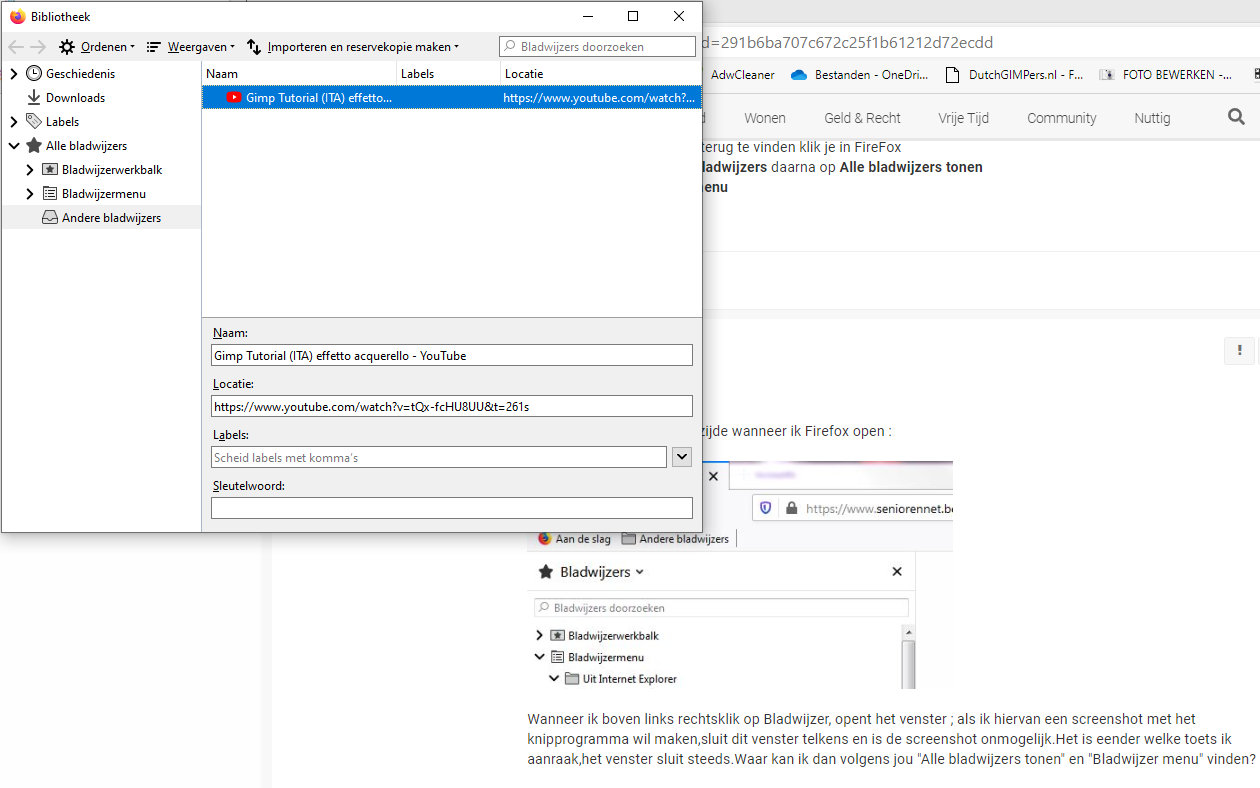Screen dimensions: 1260x788
Task: Click the website search magnifier icon
Action: coord(1236,118)
